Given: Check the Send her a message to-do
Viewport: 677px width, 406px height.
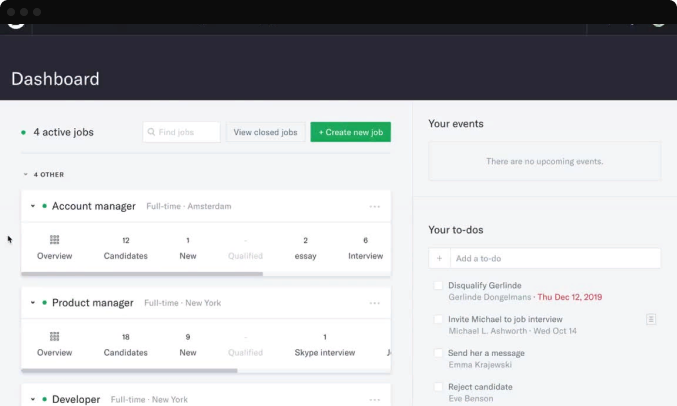Looking at the screenshot, I should 438,353.
